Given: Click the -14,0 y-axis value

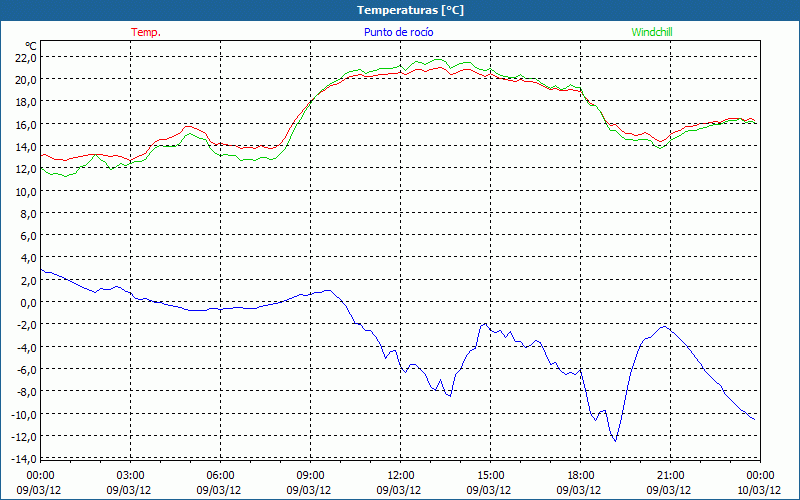Looking at the screenshot, I should pyautogui.click(x=23, y=459).
